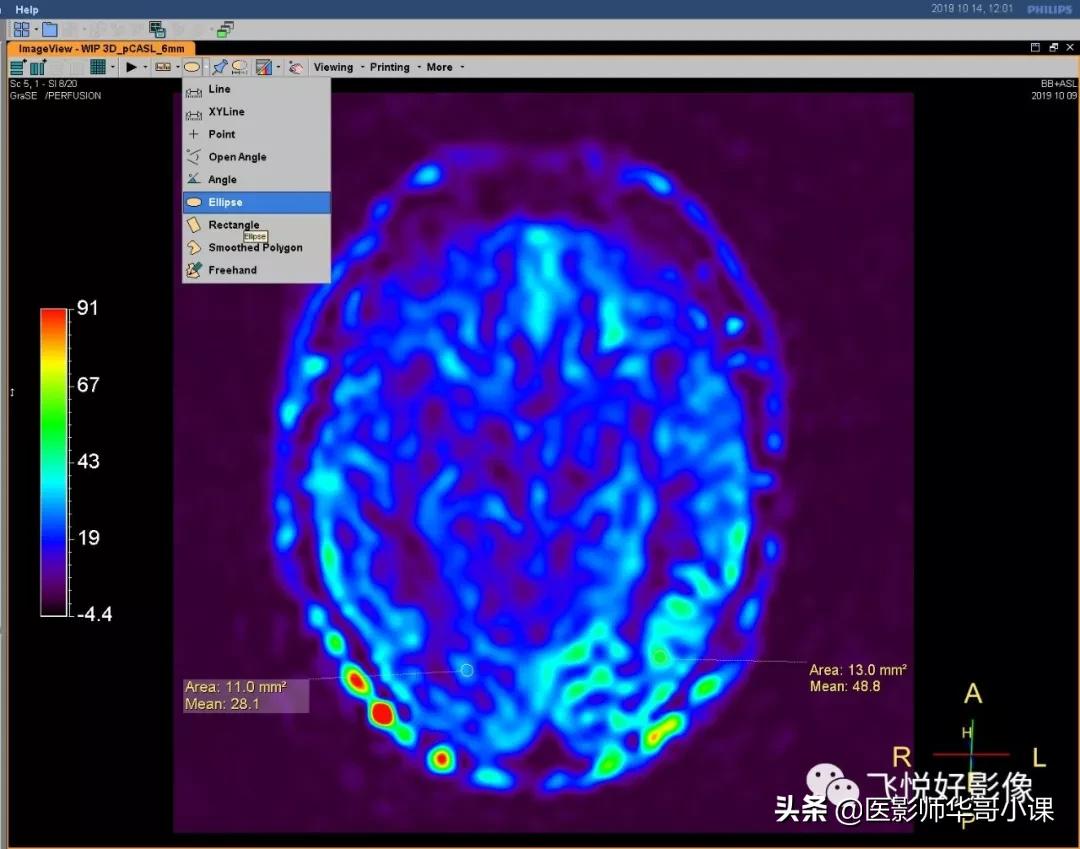Click the 'Sc 5, 1 - SI 8/20' overlay text

[43, 83]
